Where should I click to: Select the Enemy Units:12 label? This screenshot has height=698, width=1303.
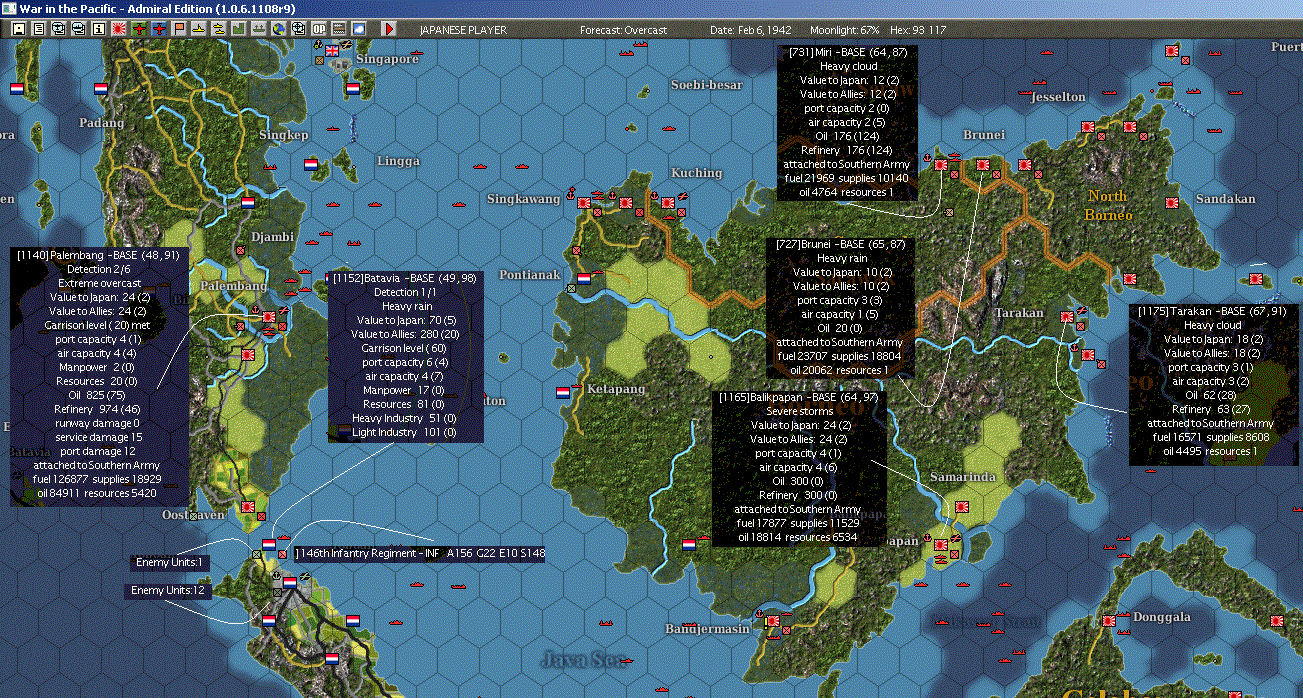[168, 590]
